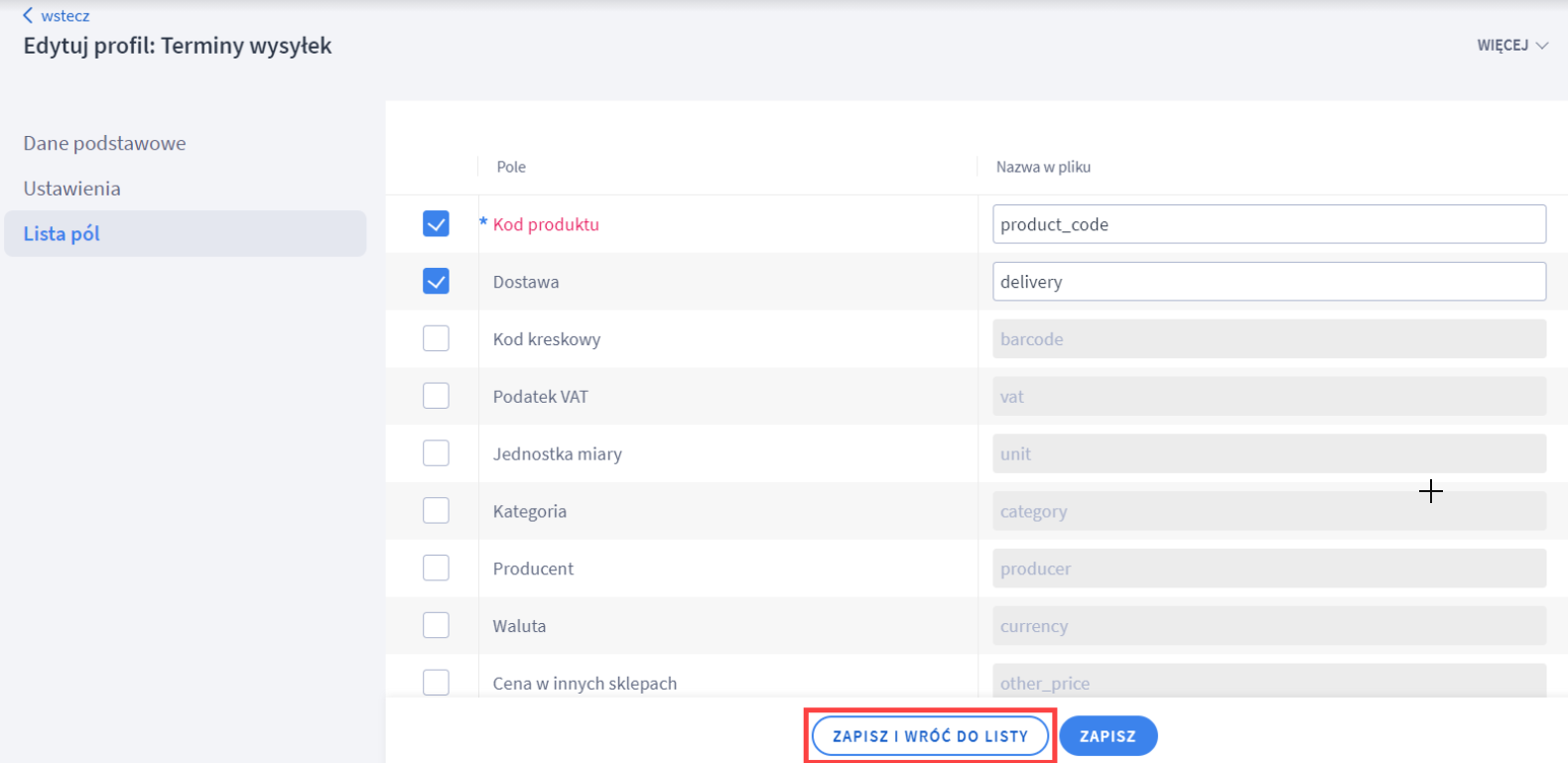
Task: Tick the Podatek VAT checkbox
Action: click(x=436, y=396)
